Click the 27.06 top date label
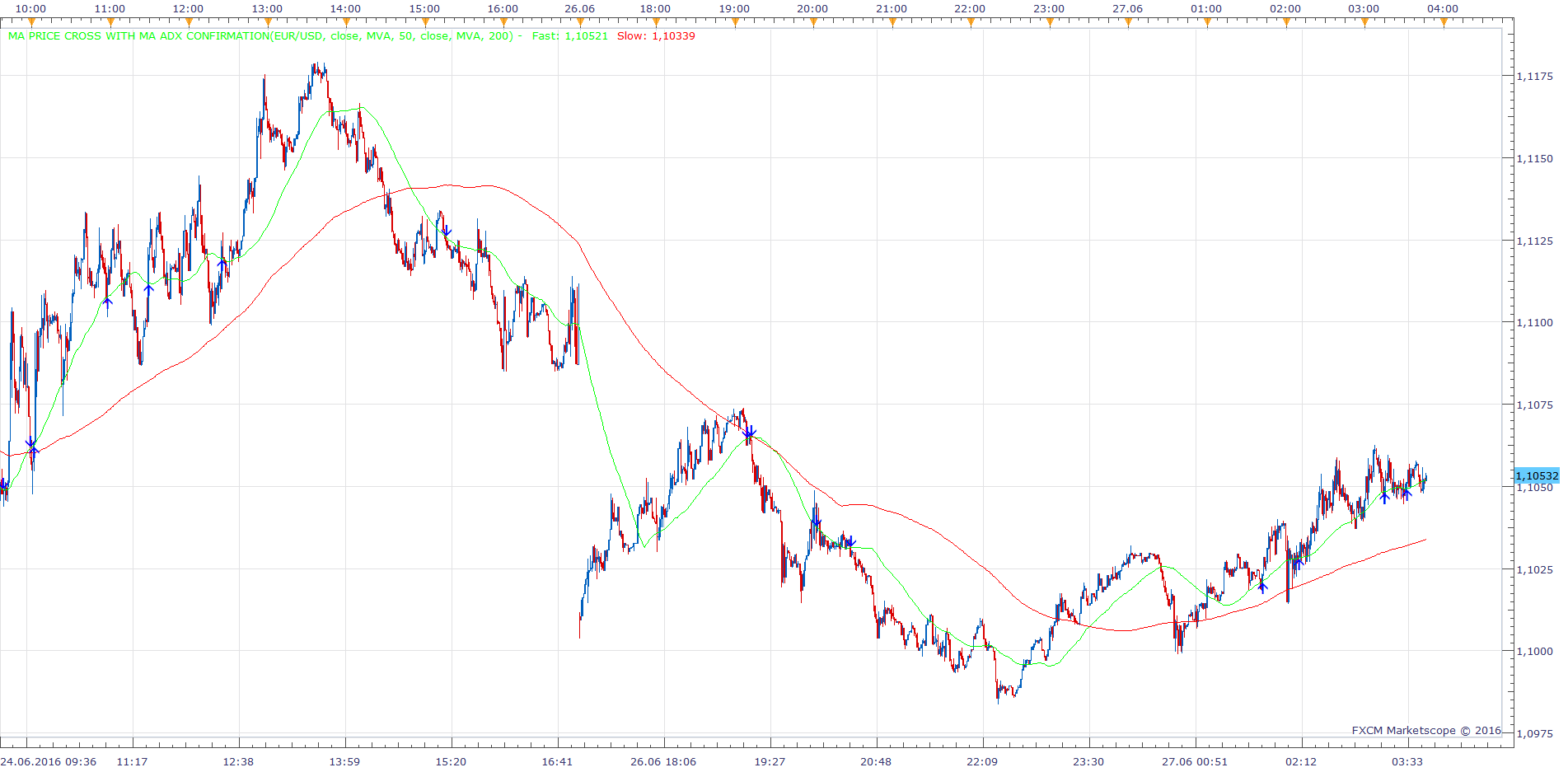This screenshot has width=1568, height=772. [x=1128, y=8]
